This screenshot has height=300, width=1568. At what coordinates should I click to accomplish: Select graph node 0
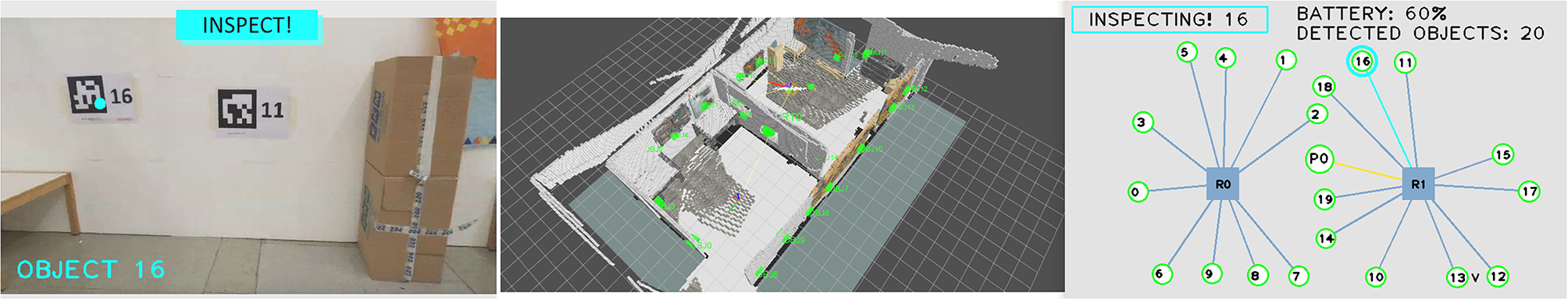1137,191
